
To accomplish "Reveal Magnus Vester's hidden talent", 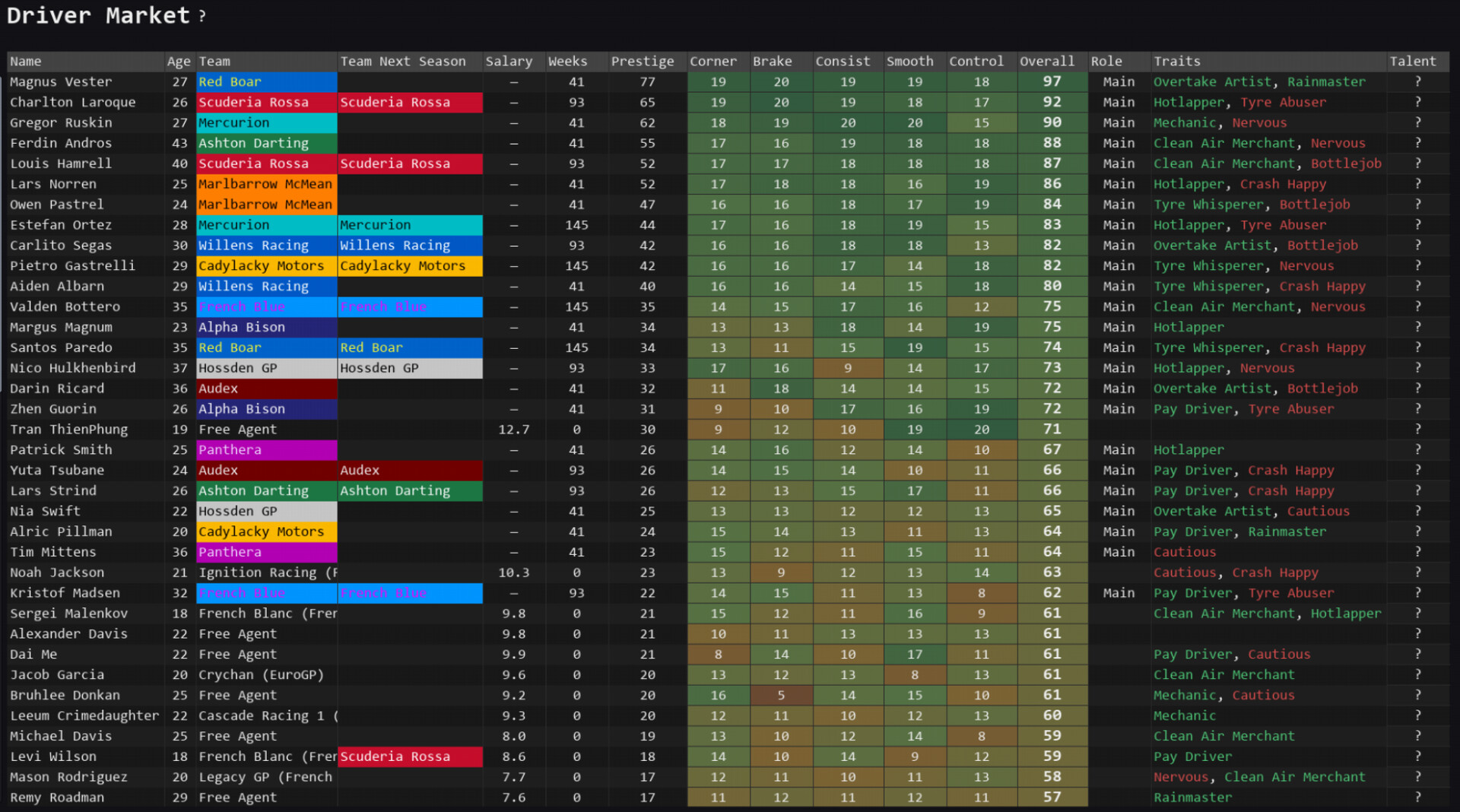I will (x=1417, y=81).
